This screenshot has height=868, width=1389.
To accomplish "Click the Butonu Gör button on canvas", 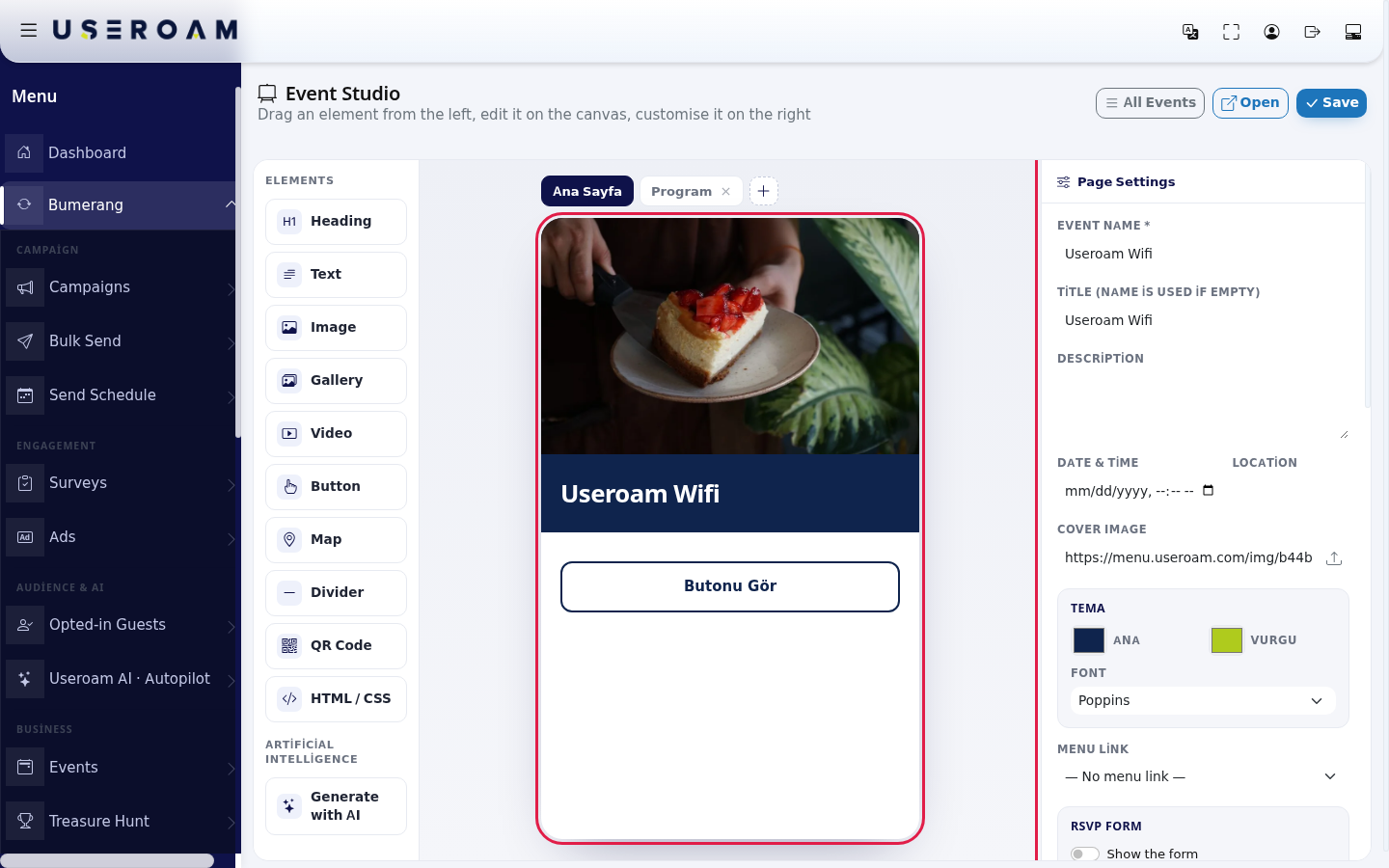I will pos(730,586).
